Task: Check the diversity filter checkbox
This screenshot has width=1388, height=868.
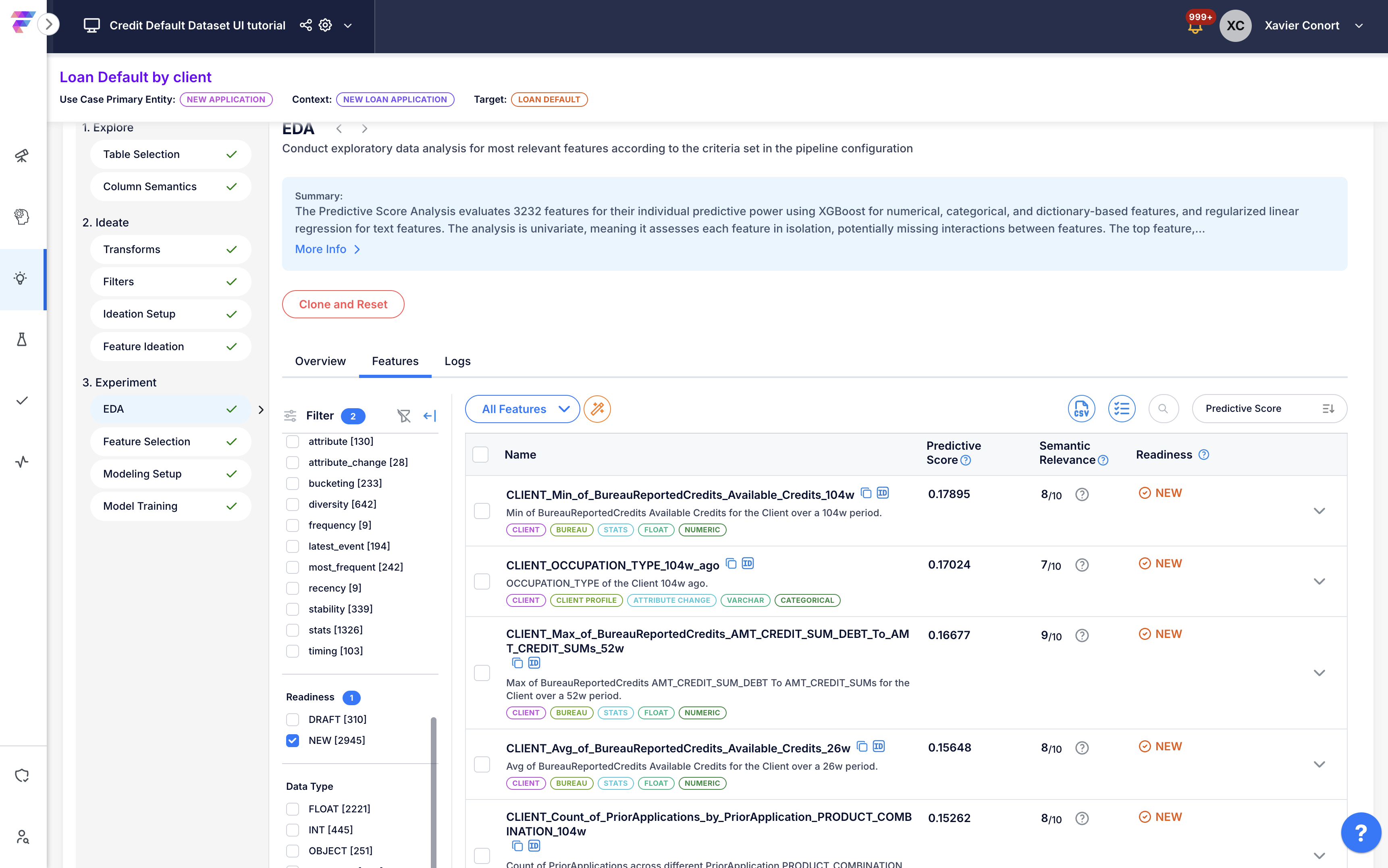Action: (293, 504)
